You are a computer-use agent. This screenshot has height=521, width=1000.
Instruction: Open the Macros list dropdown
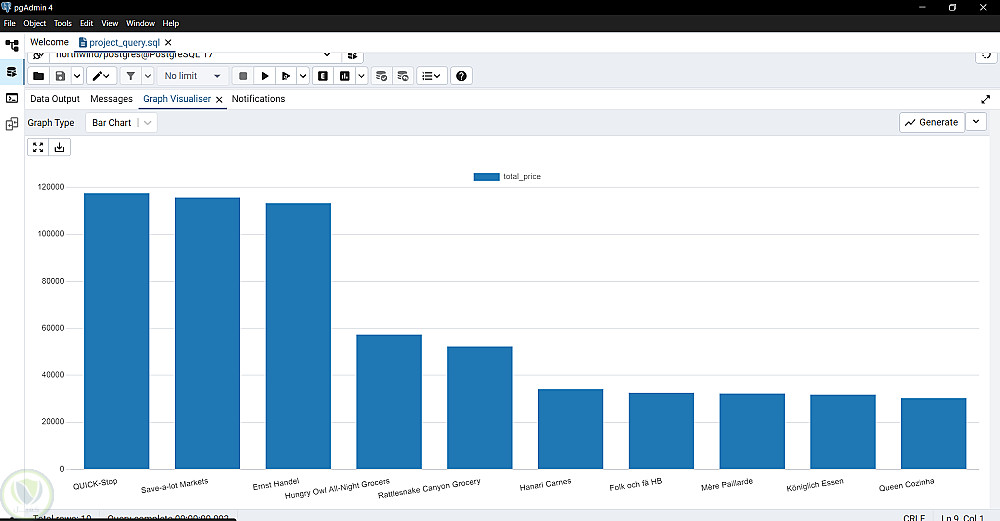pyautogui.click(x=432, y=76)
